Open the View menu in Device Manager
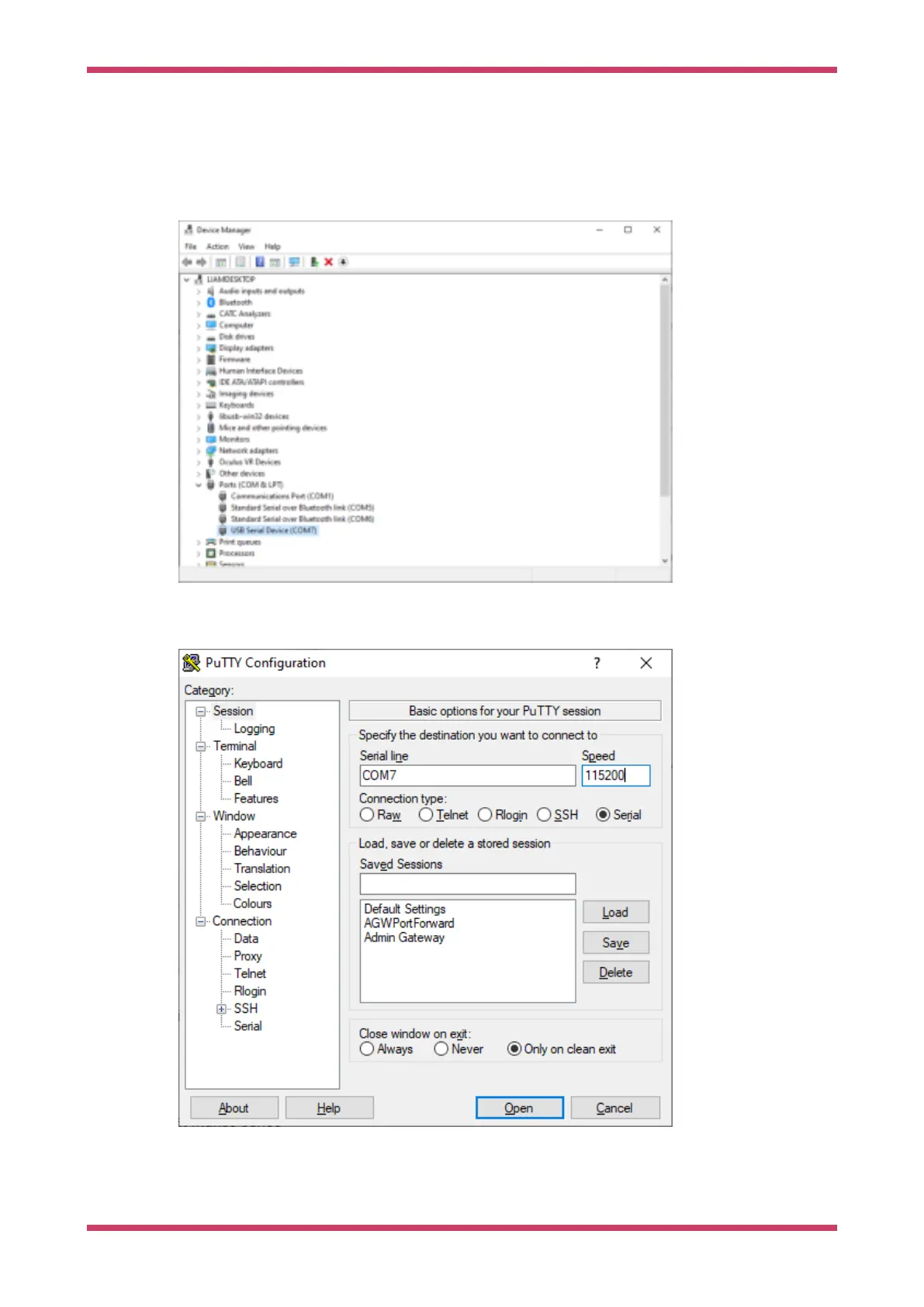Viewport: 924px width, 1307px height. click(x=246, y=246)
